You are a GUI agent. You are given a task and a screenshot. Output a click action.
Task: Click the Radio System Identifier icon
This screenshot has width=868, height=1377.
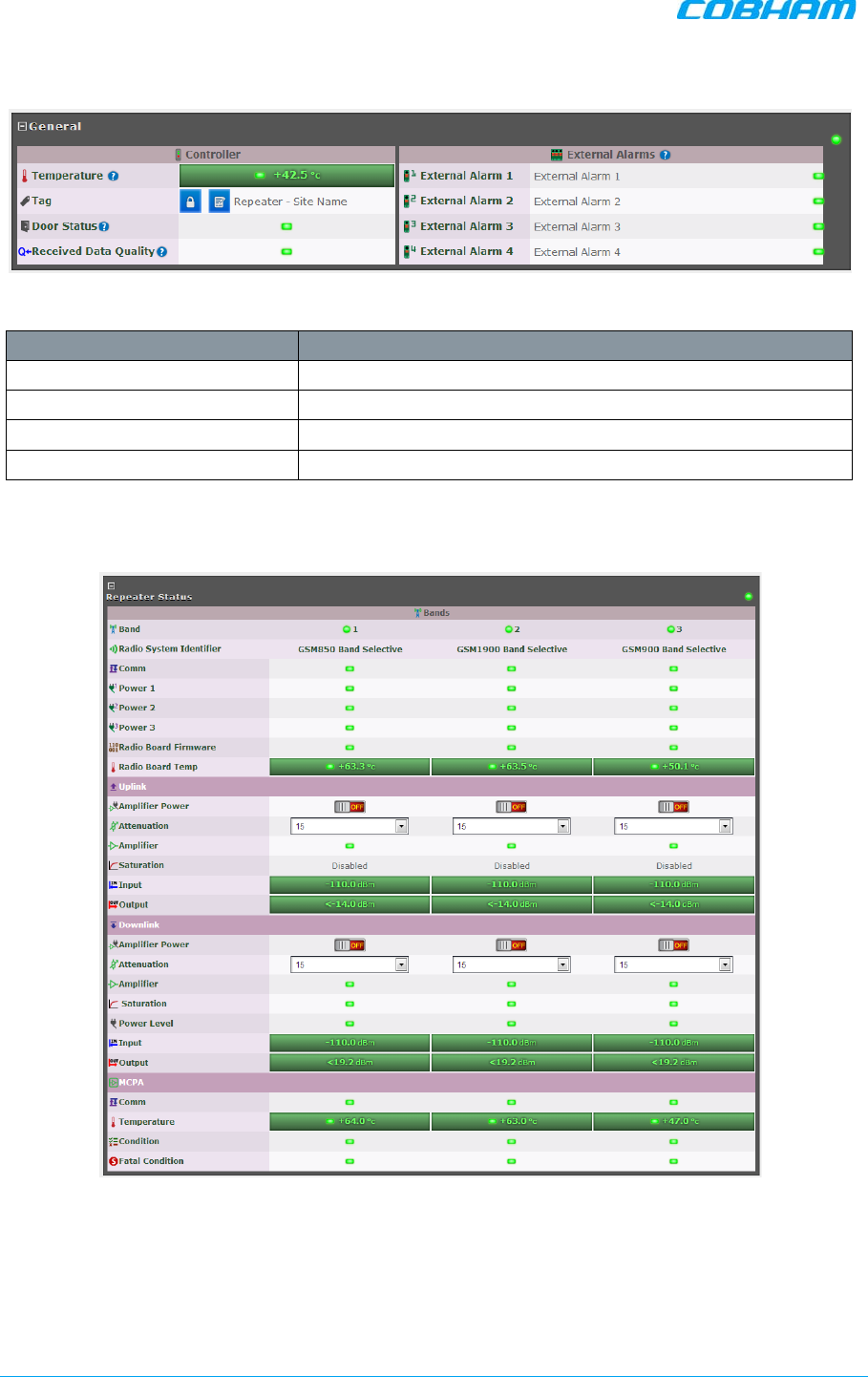(x=113, y=648)
